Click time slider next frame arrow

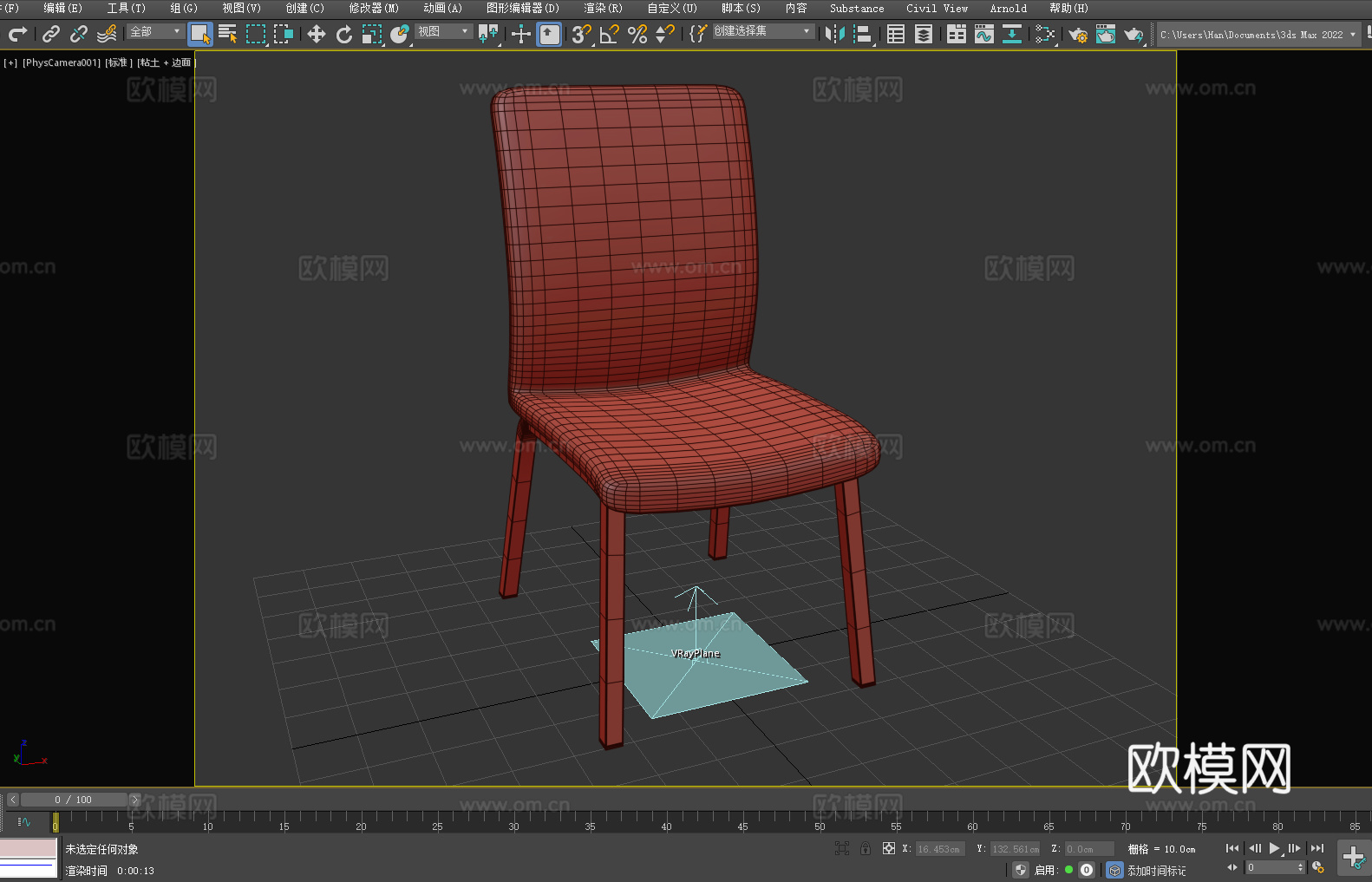click(134, 800)
